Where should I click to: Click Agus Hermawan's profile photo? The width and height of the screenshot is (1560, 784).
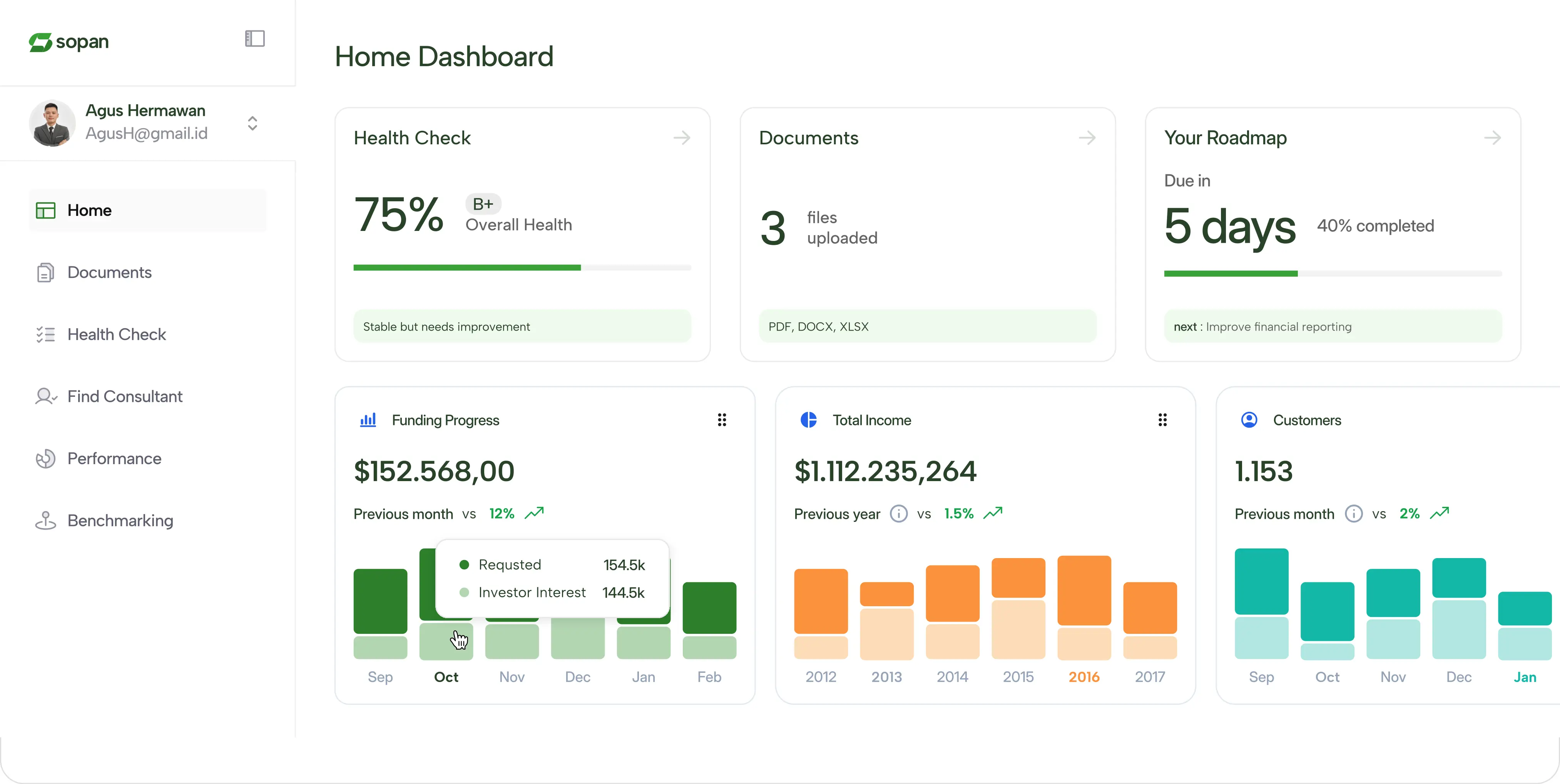(x=52, y=123)
